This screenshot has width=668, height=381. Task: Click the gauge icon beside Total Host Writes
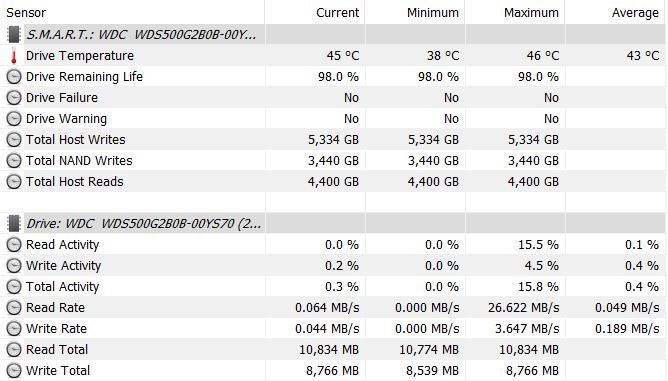point(14,140)
